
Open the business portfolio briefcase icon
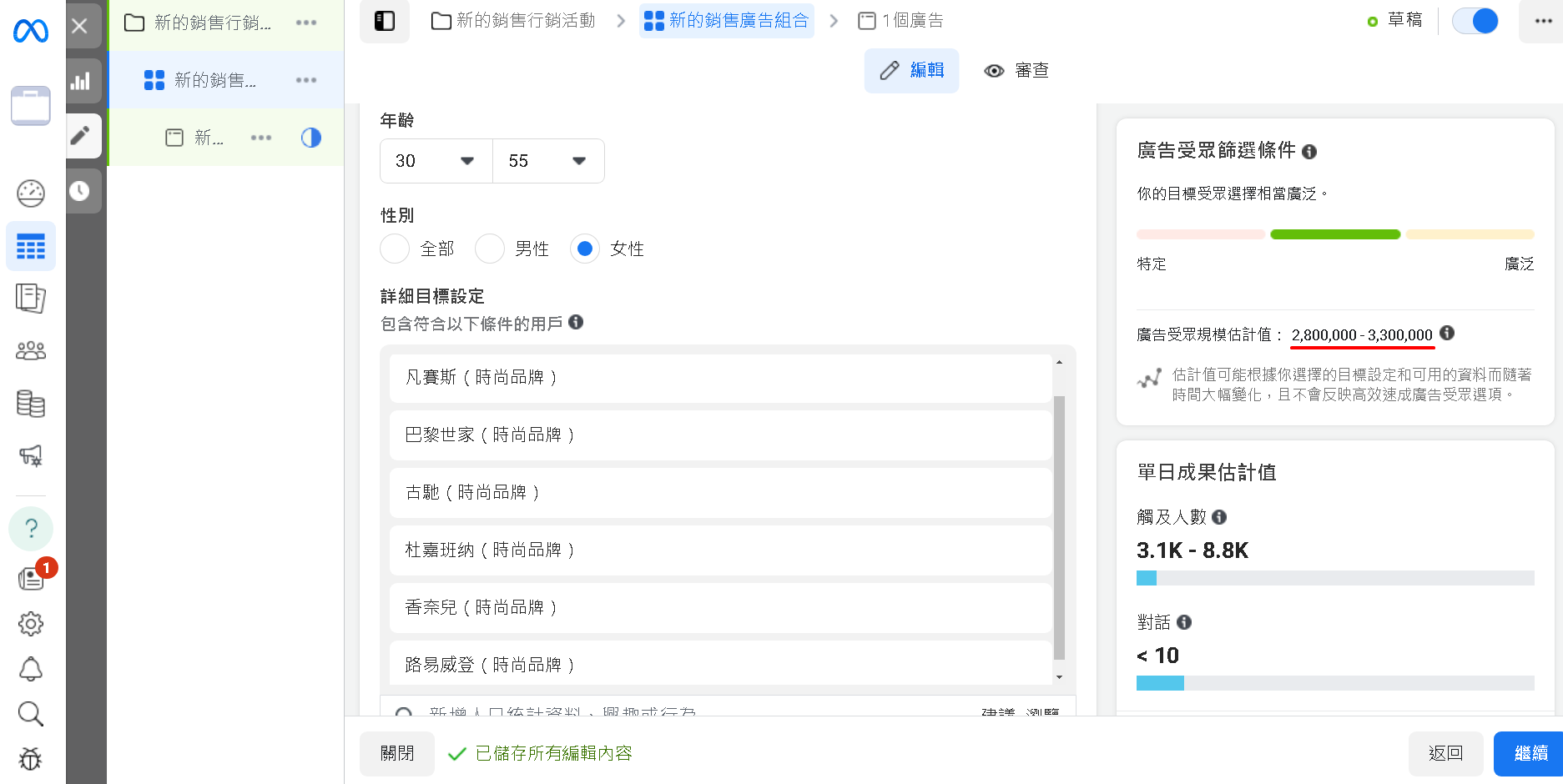31,106
